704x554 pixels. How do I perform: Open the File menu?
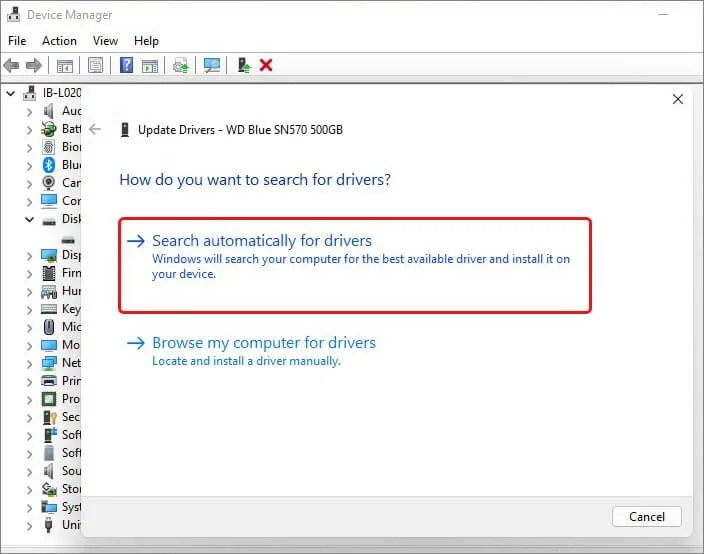pyautogui.click(x=17, y=41)
